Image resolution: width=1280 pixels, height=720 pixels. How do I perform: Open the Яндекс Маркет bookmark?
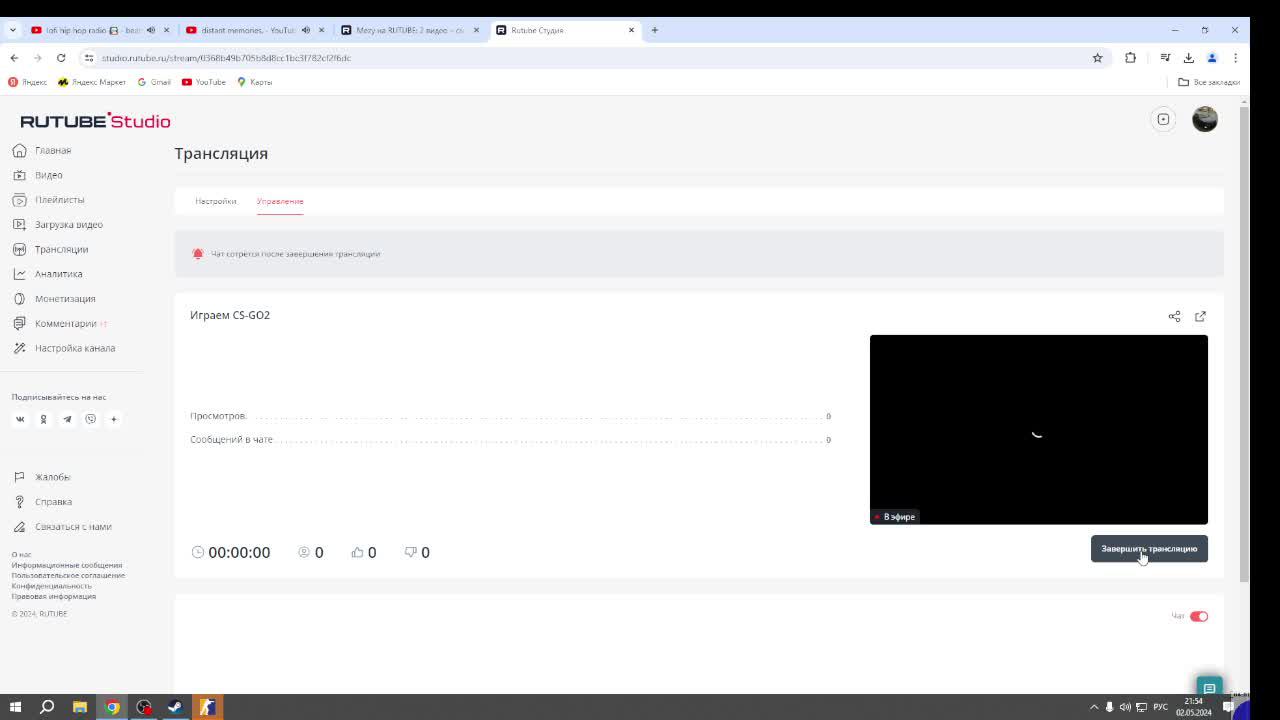pyautogui.click(x=92, y=82)
